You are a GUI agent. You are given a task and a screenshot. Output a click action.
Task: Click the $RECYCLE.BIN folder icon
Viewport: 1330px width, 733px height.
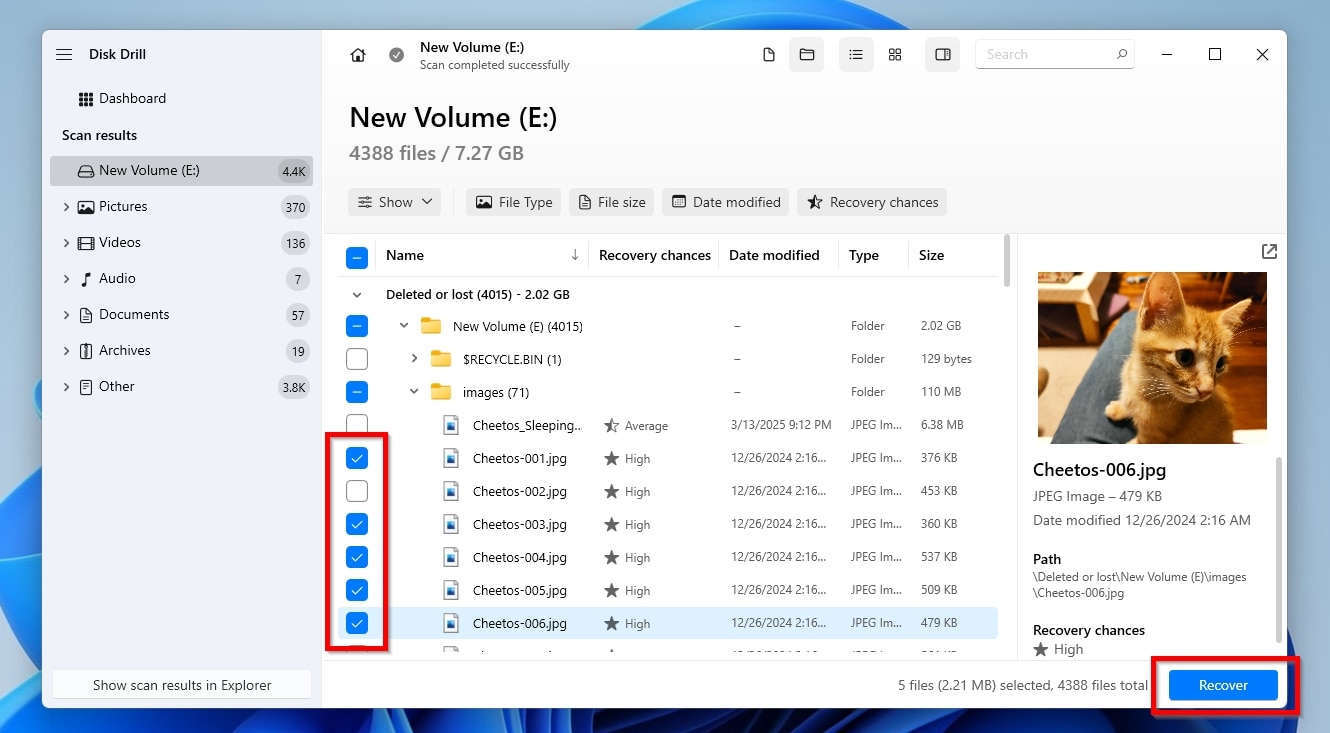tap(441, 359)
